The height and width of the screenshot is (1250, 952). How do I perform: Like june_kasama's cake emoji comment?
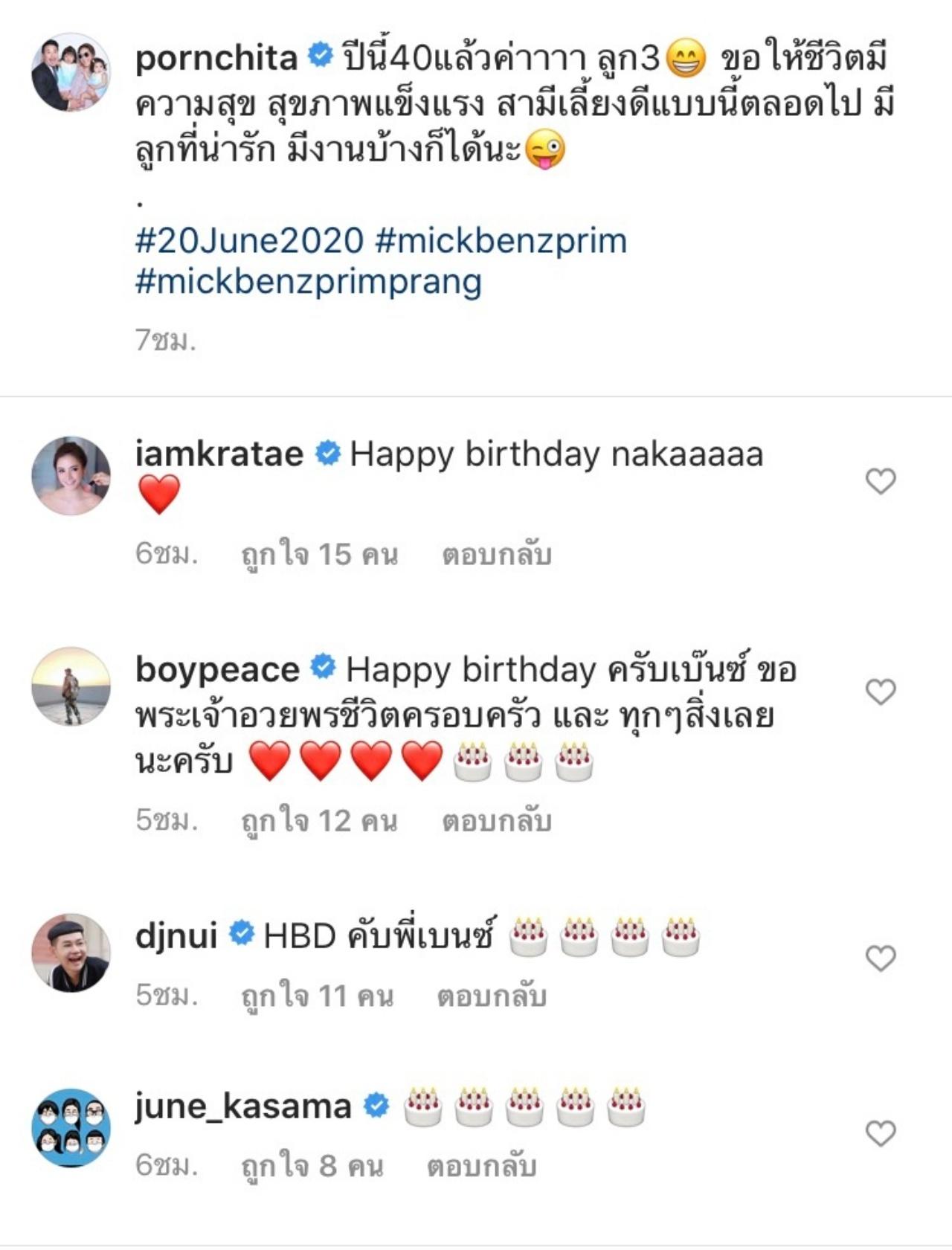click(881, 1133)
